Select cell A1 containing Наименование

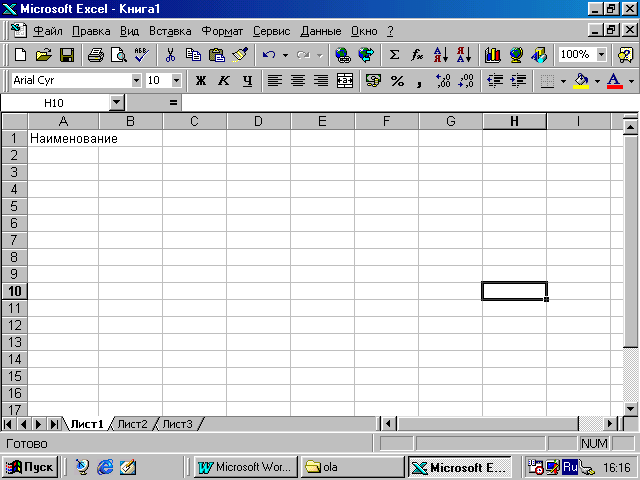[x=63, y=138]
